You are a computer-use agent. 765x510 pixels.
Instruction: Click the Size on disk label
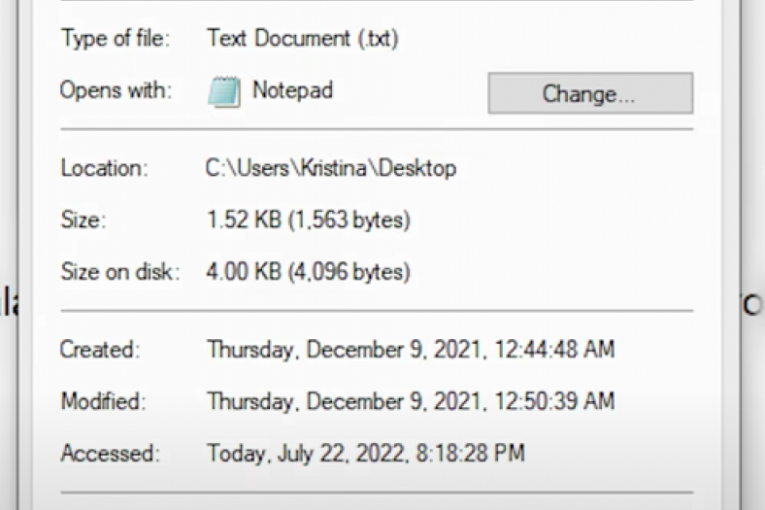pyautogui.click(x=120, y=272)
